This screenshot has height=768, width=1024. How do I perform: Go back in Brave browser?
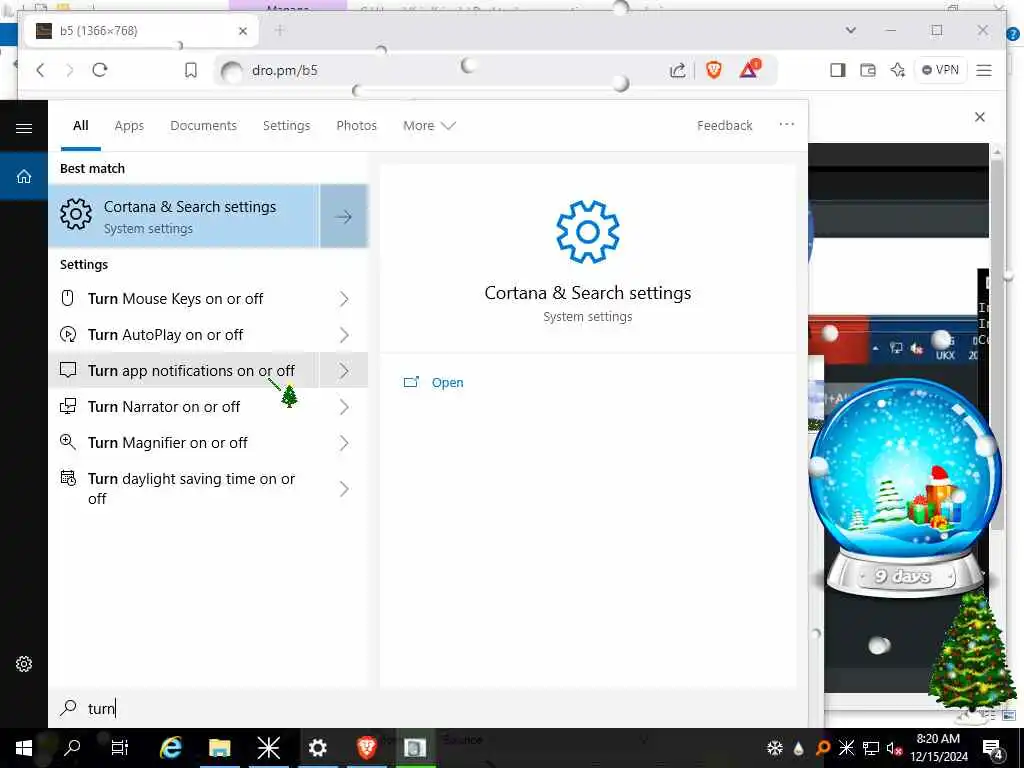point(40,70)
